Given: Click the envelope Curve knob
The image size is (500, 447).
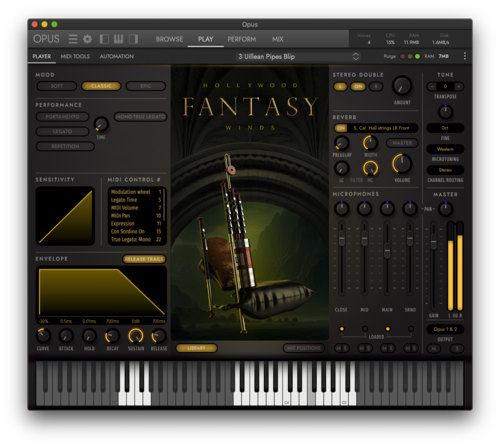Looking at the screenshot, I should [x=43, y=336].
